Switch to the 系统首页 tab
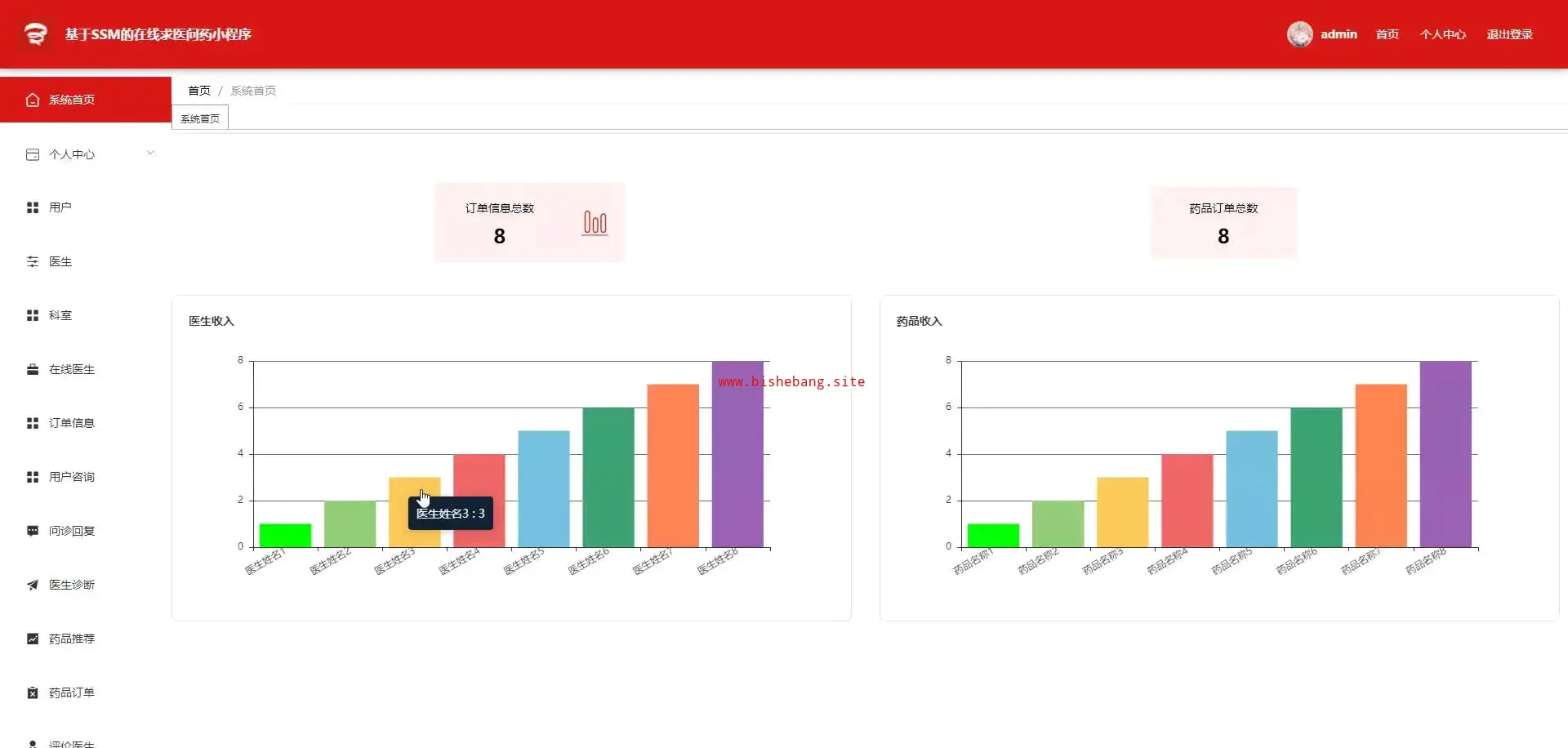This screenshot has width=1568, height=748. click(200, 118)
